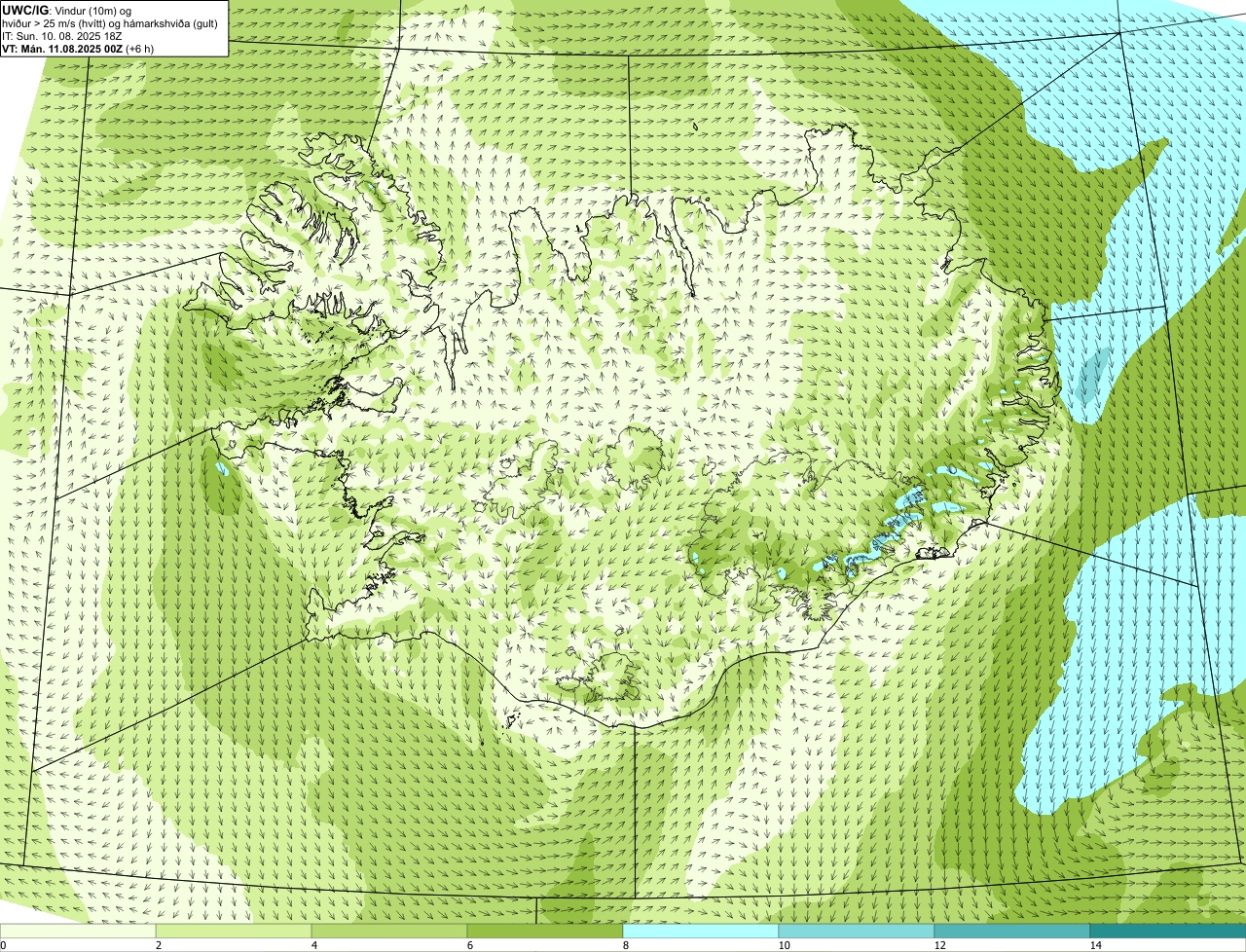This screenshot has height=952, width=1246.
Task: Select the darkest teal segment above 14 m/s
Action: click(x=1168, y=931)
